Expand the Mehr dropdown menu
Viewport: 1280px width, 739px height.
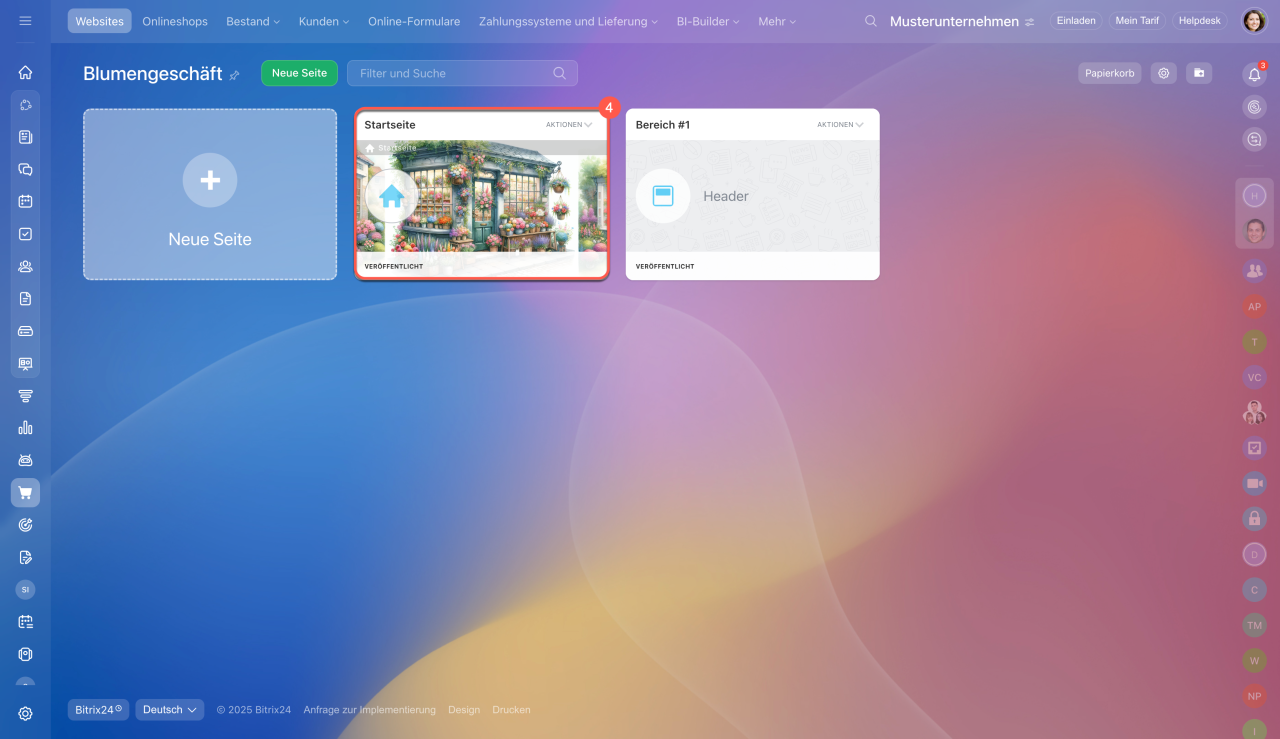pos(777,21)
